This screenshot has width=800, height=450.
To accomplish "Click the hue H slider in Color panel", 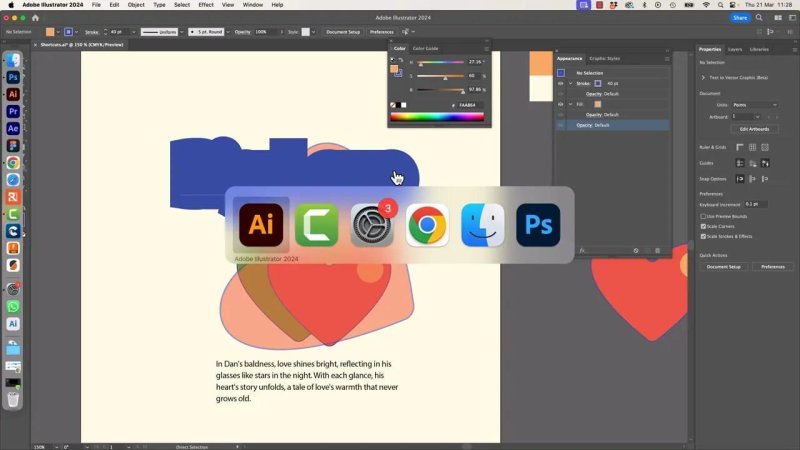I will pos(440,62).
